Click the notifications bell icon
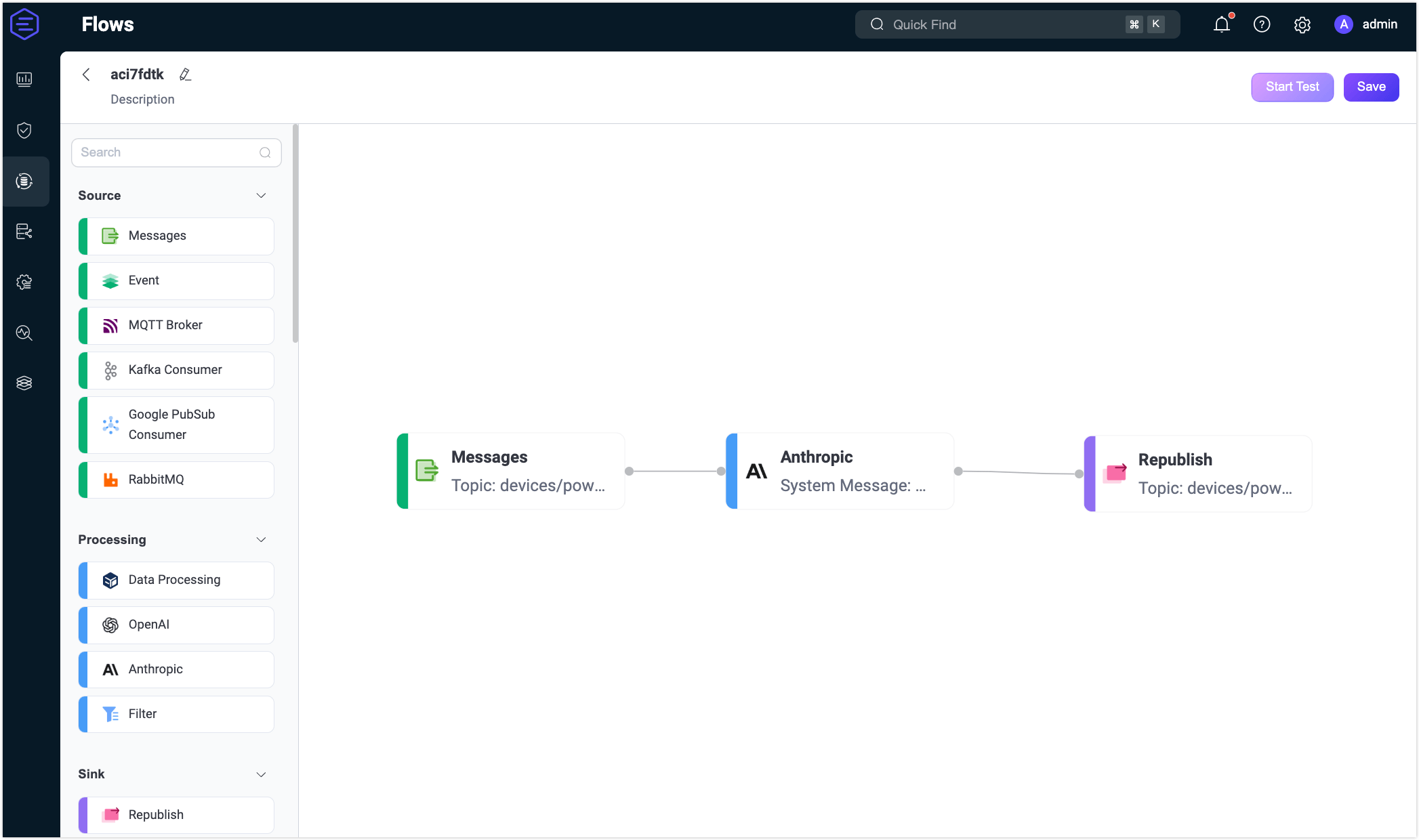Viewport: 1419px width, 840px height. [x=1222, y=24]
